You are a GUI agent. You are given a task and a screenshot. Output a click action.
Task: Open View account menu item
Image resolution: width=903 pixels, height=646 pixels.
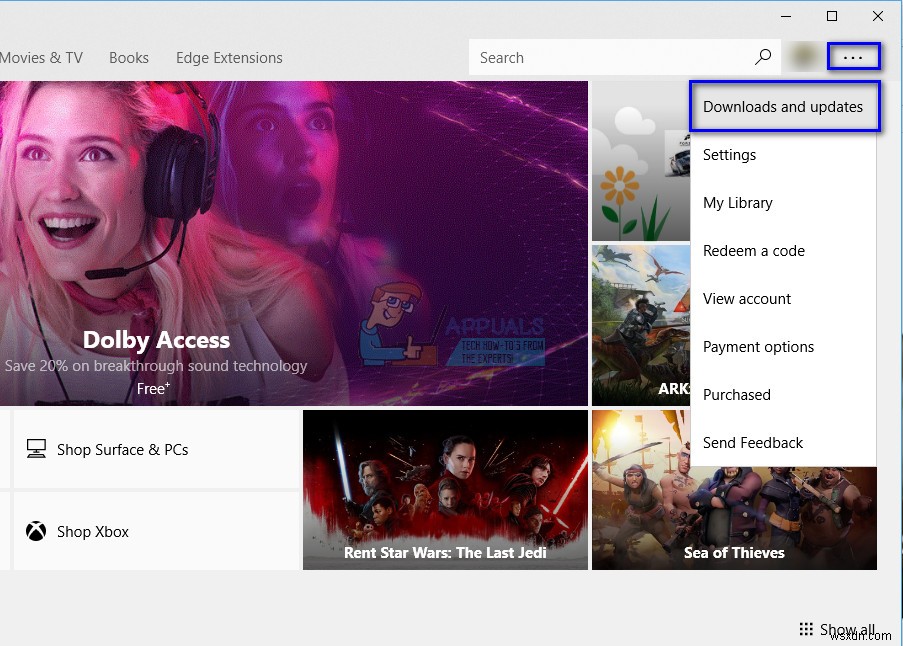783,299
